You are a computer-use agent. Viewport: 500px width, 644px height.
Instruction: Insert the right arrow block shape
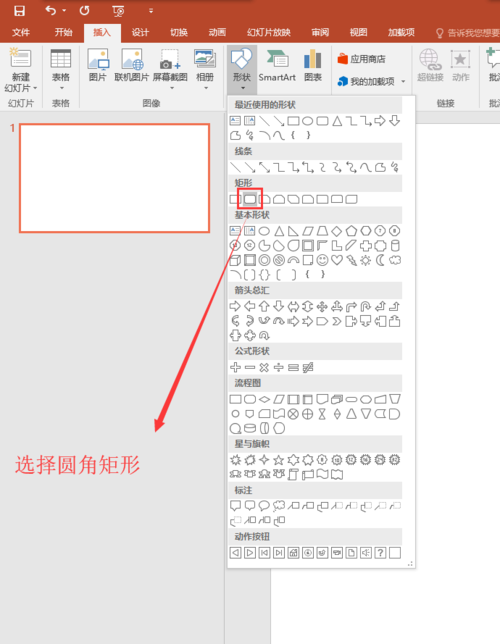tap(235, 306)
